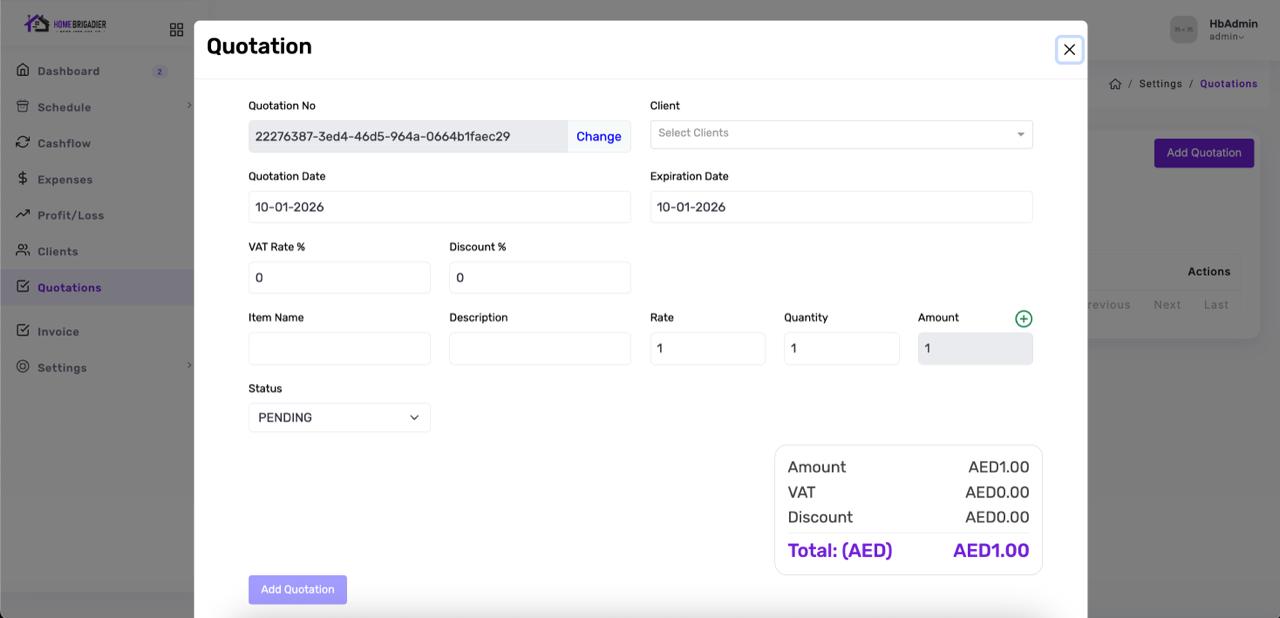The image size is (1280, 618).
Task: Expand the admin account menu
Action: coord(1226,37)
